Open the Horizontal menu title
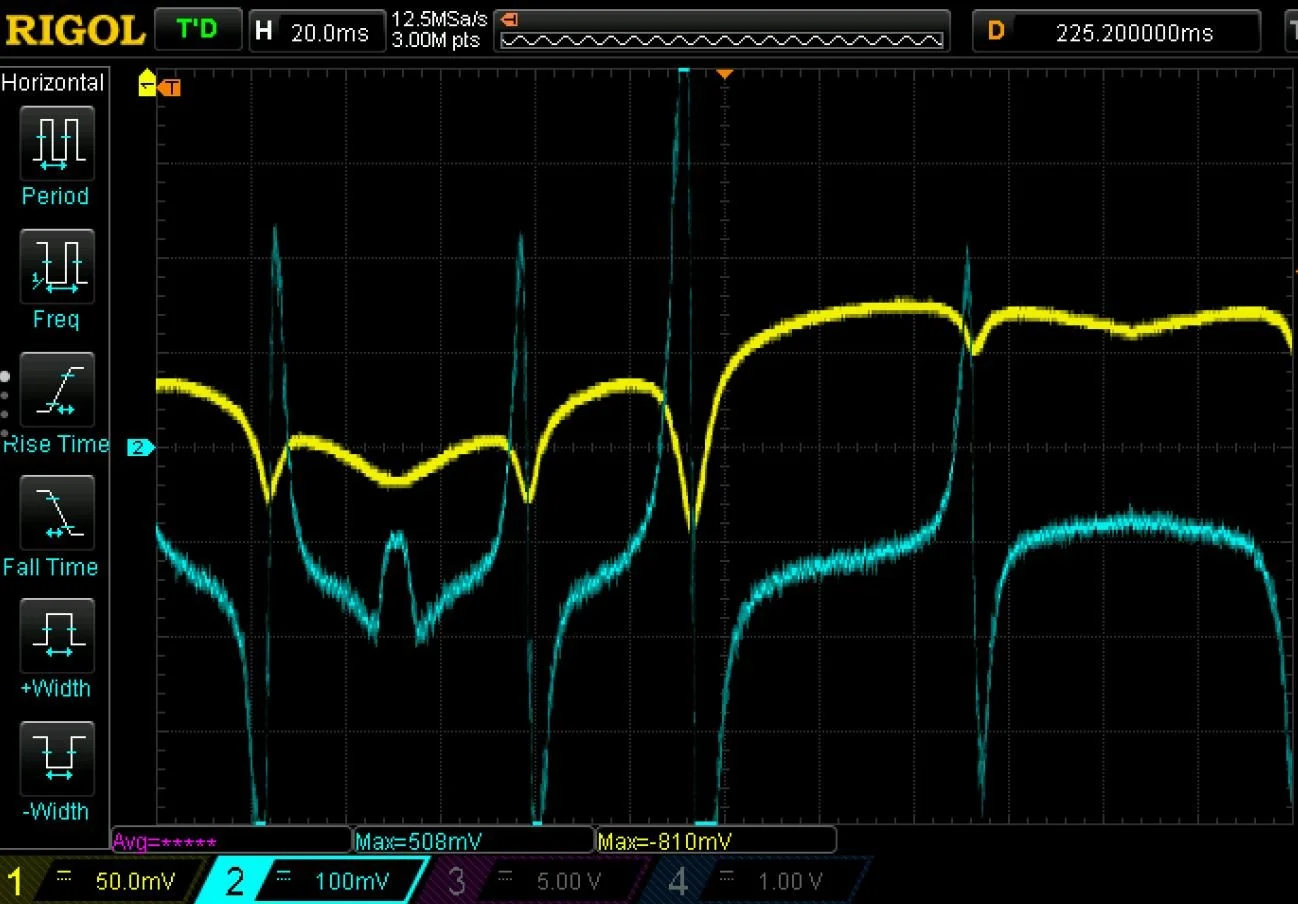 coord(53,83)
